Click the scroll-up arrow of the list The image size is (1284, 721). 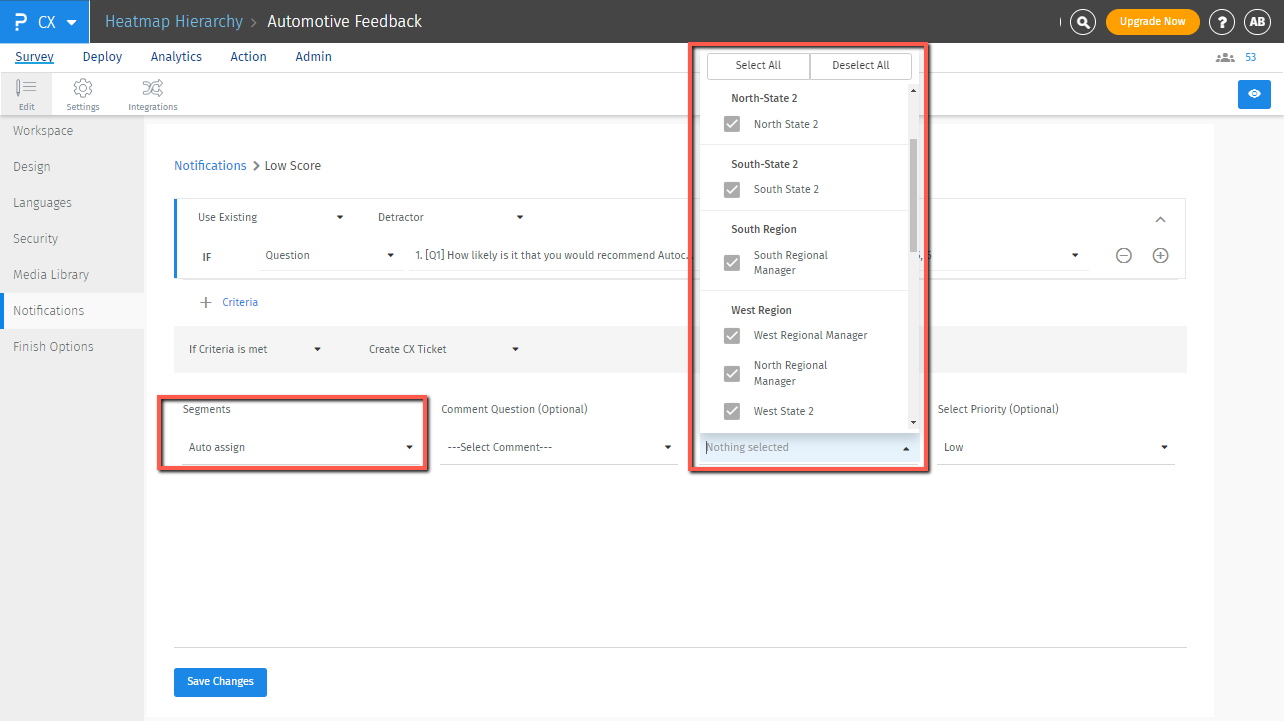click(913, 92)
